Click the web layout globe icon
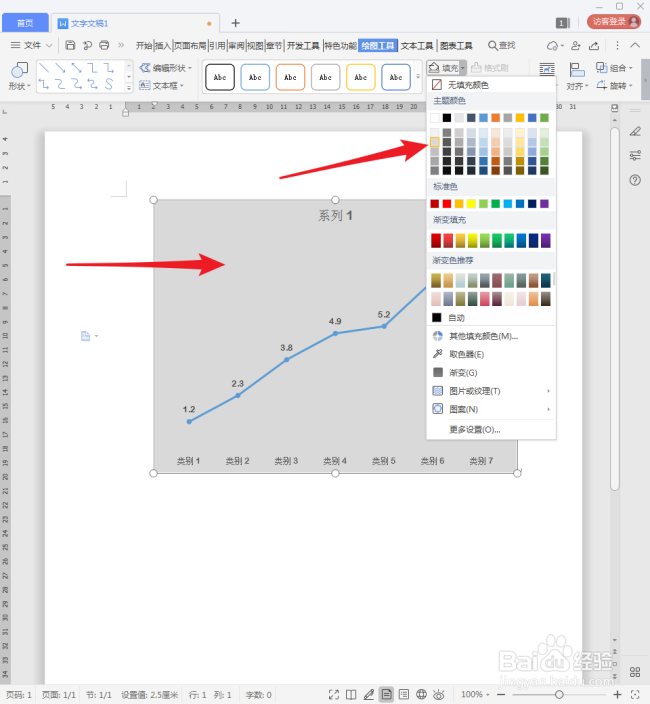The width and height of the screenshot is (650, 704). [x=421, y=695]
